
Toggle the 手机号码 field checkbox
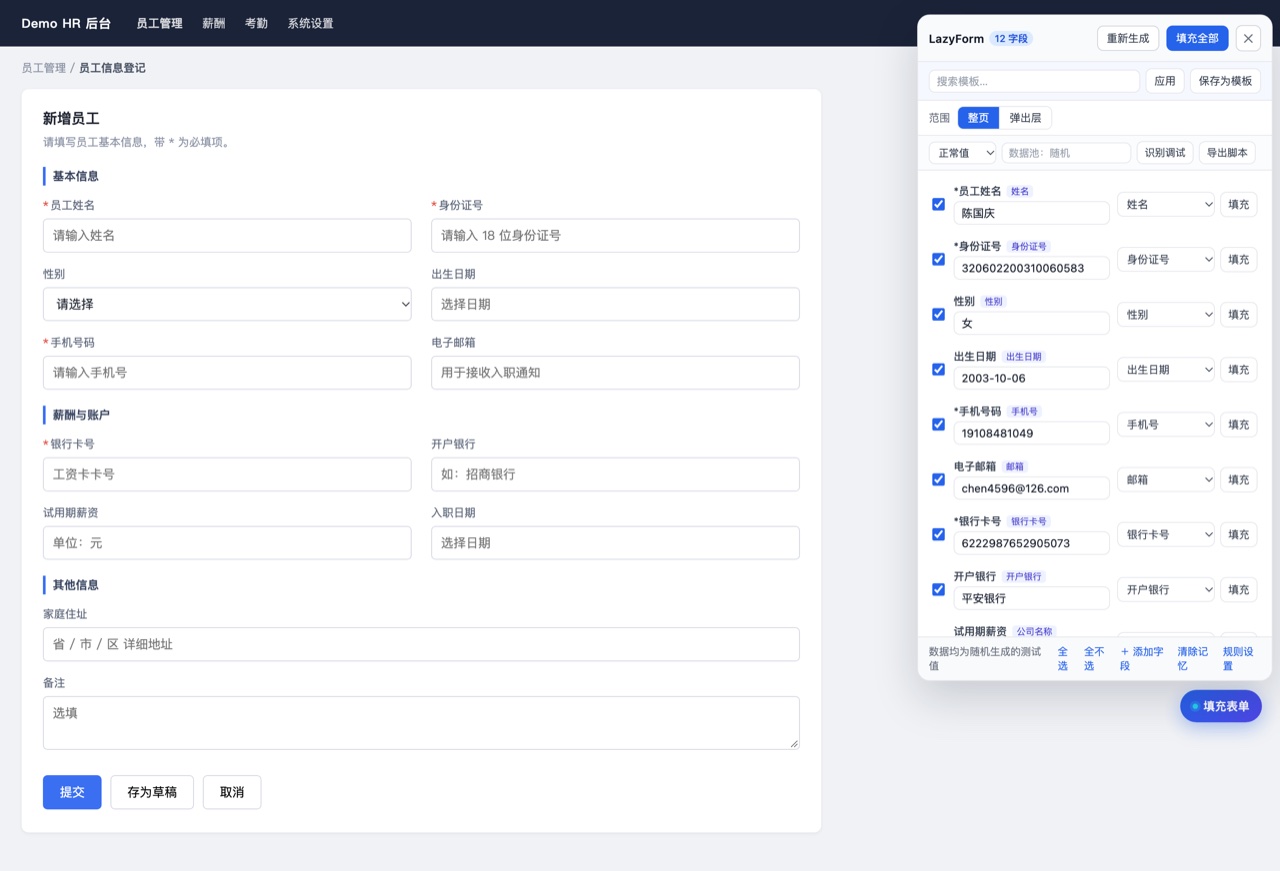[938, 424]
